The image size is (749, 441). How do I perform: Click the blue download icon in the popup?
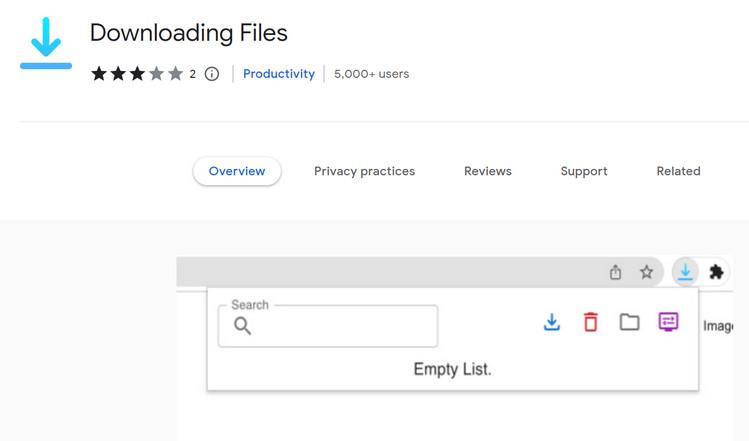tap(551, 322)
